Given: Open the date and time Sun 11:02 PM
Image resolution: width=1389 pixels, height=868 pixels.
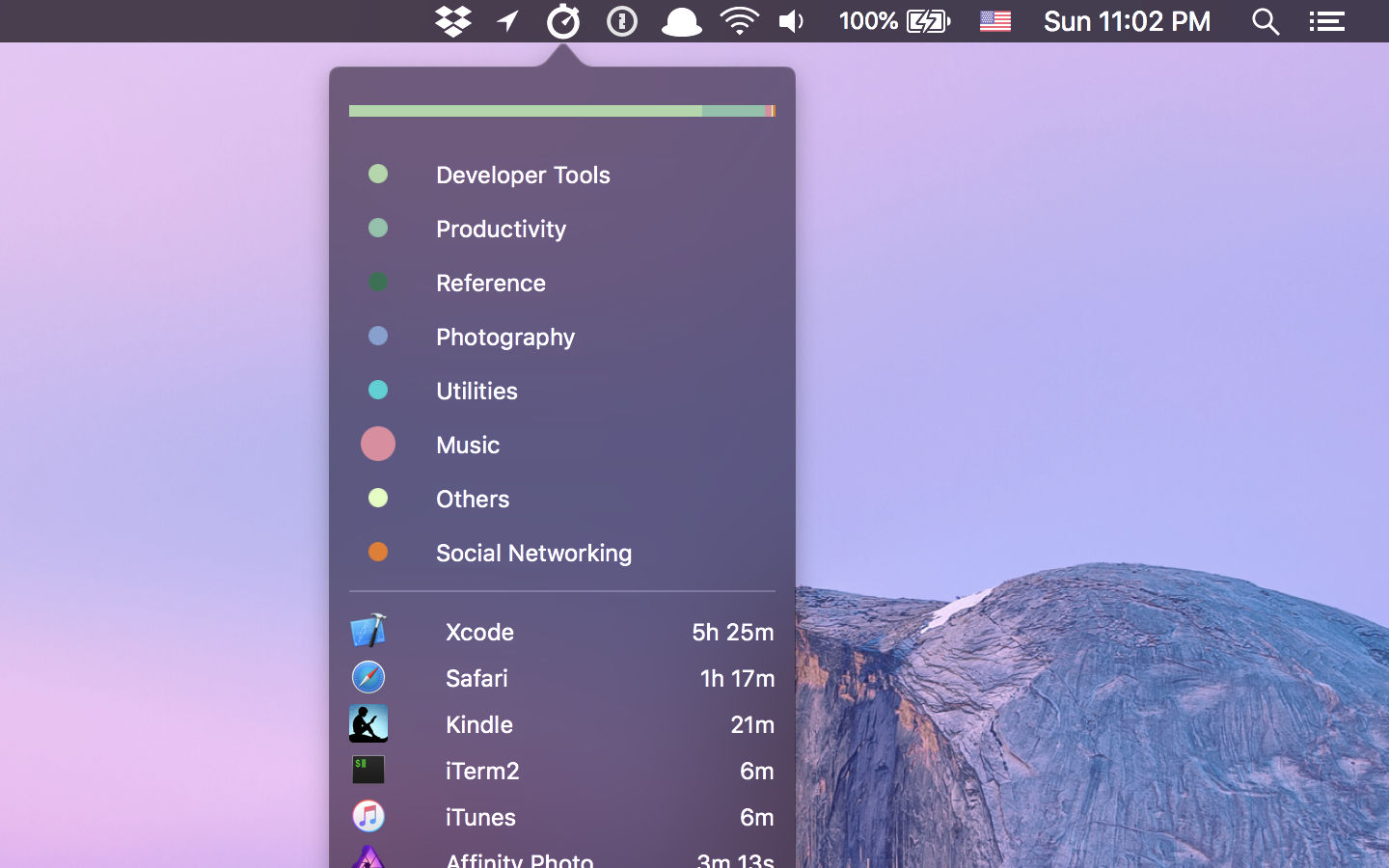Looking at the screenshot, I should click(x=1127, y=21).
